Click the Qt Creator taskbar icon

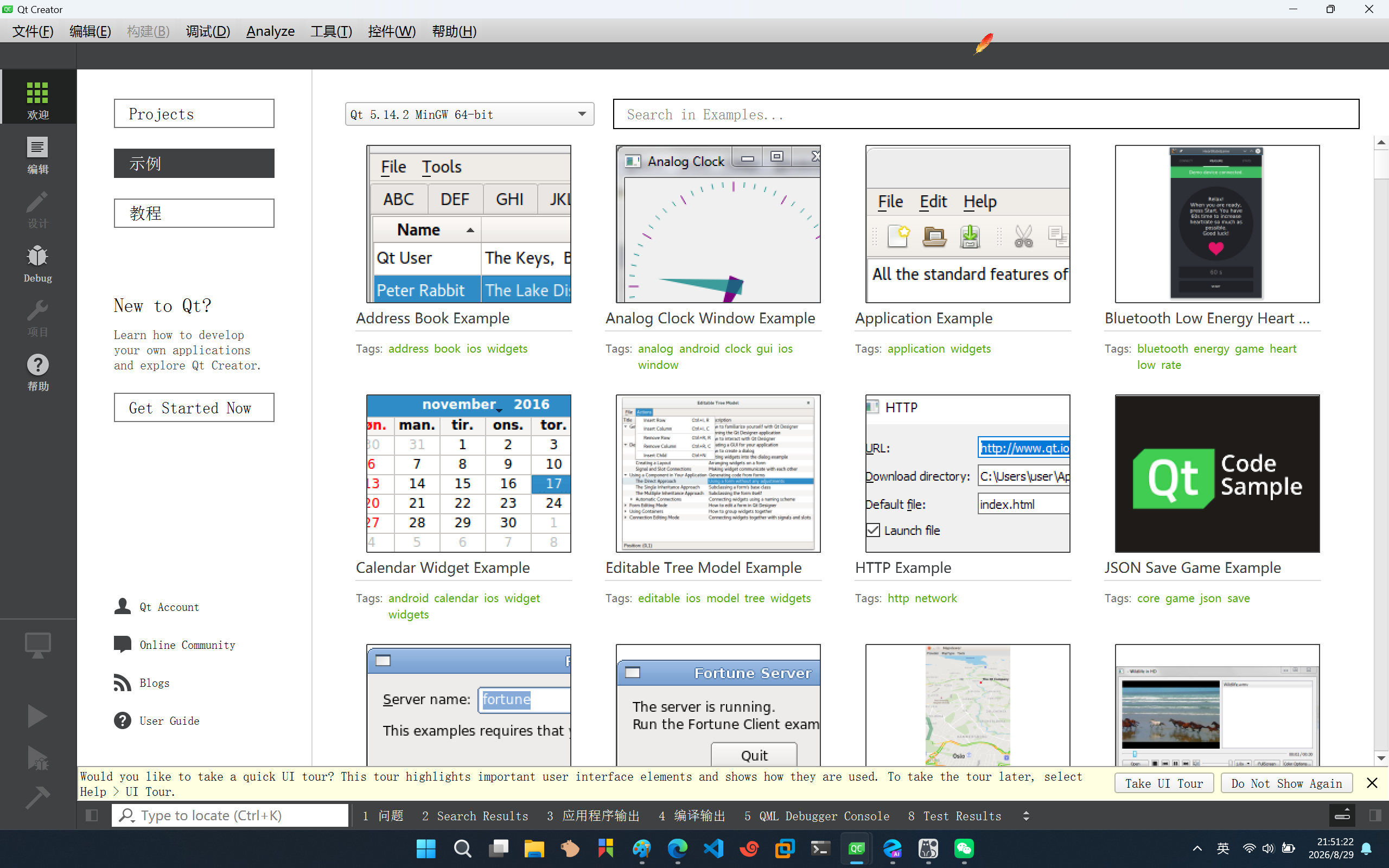tap(856, 848)
